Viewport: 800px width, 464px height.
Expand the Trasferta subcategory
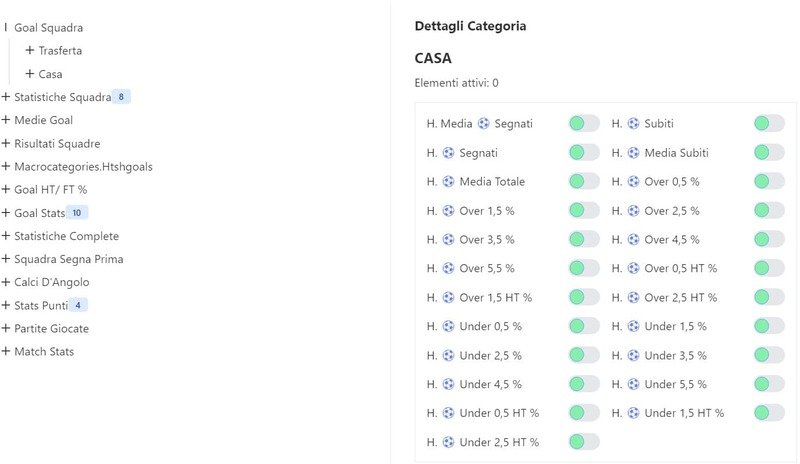coord(30,50)
